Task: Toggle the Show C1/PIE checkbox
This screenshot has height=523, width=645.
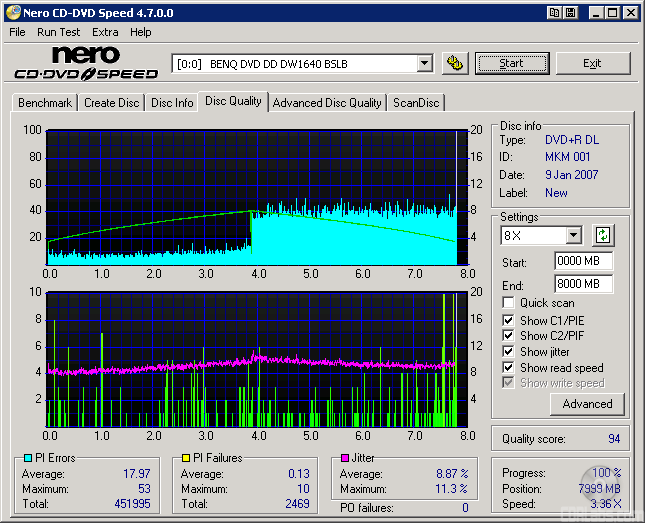Action: tap(509, 320)
